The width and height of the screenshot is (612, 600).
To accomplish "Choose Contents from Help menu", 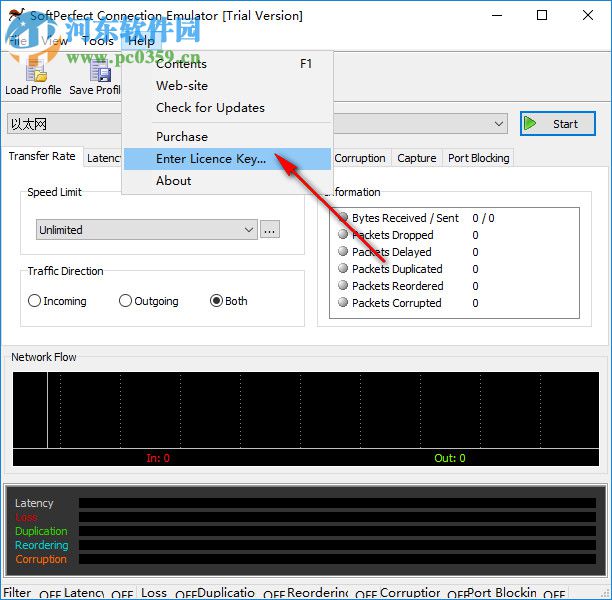I will (x=227, y=64).
